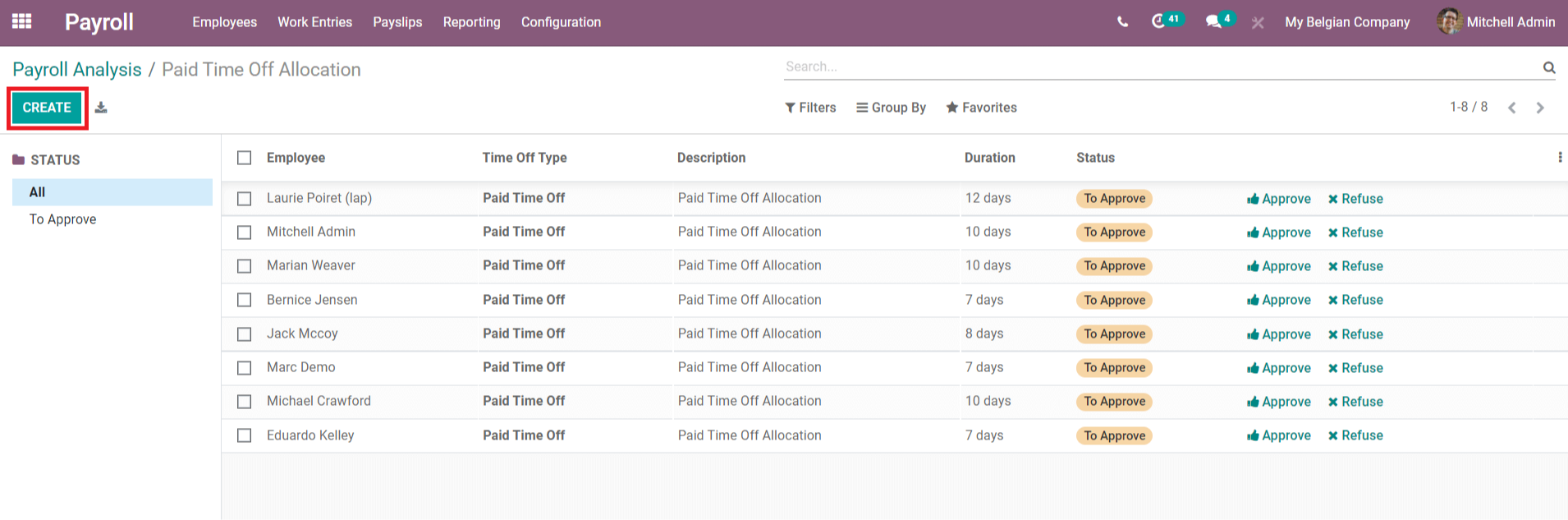
Task: Check the Marc Demo row checkbox
Action: (245, 368)
